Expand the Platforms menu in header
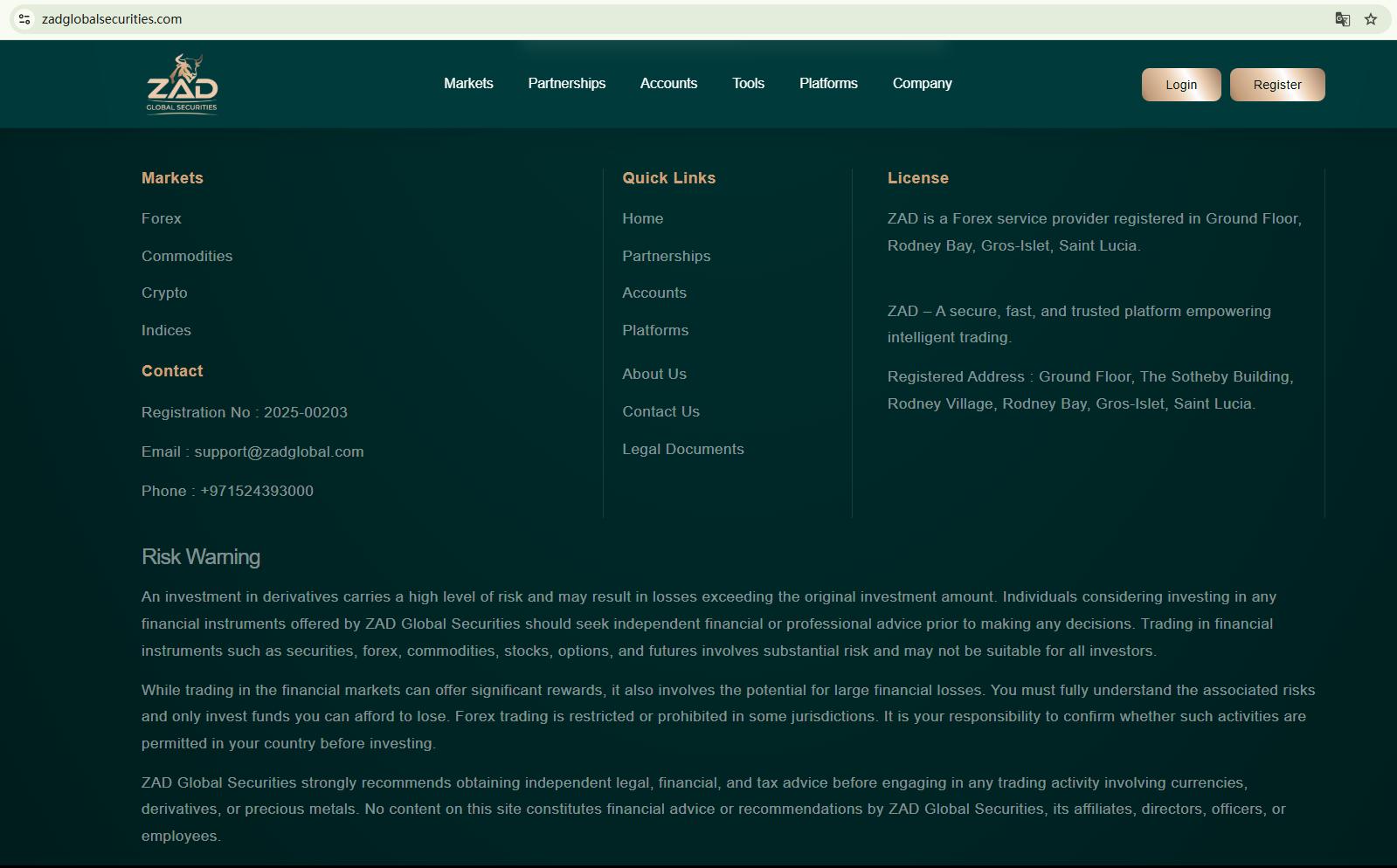 [x=828, y=84]
